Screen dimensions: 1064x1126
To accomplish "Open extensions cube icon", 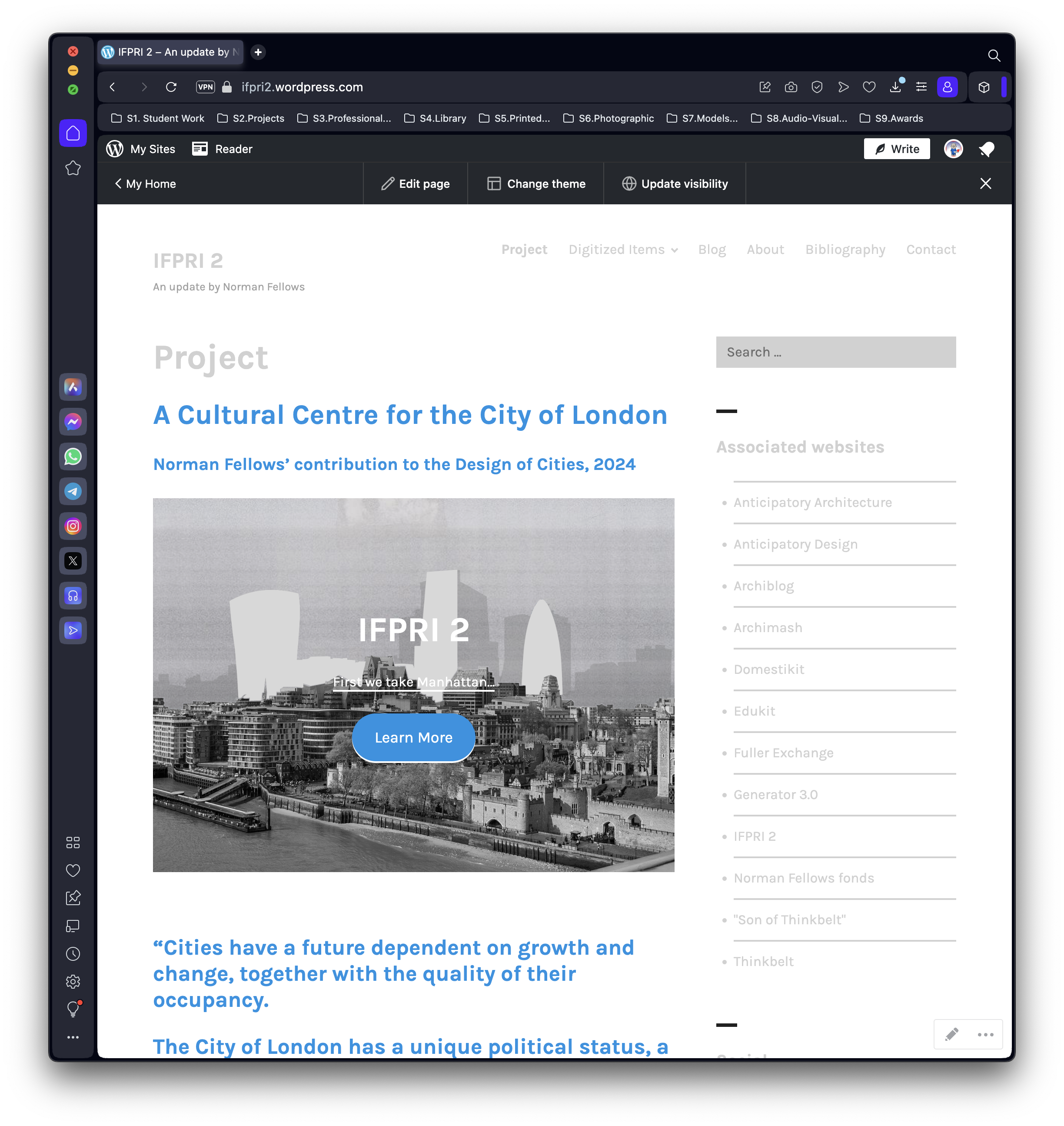I will pos(984,87).
